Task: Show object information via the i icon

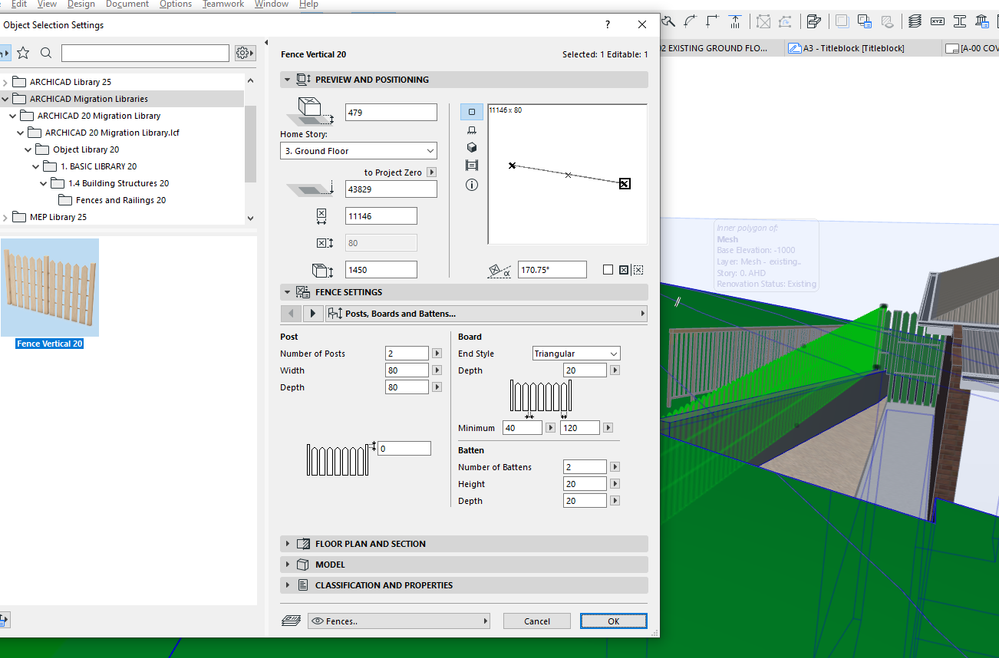Action: [x=471, y=185]
